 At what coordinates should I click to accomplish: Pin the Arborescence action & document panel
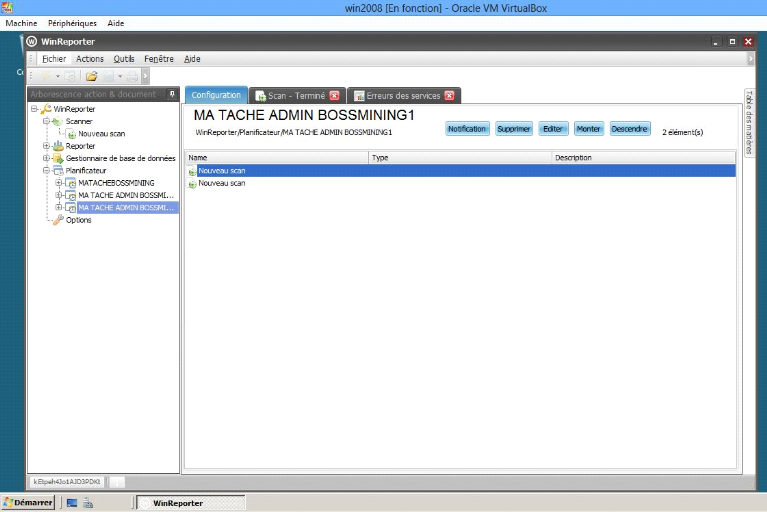coord(172,94)
